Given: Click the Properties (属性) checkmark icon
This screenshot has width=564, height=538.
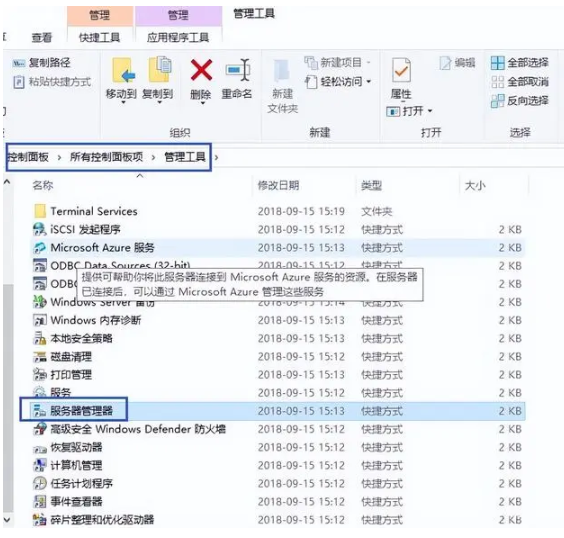Looking at the screenshot, I should [x=401, y=71].
